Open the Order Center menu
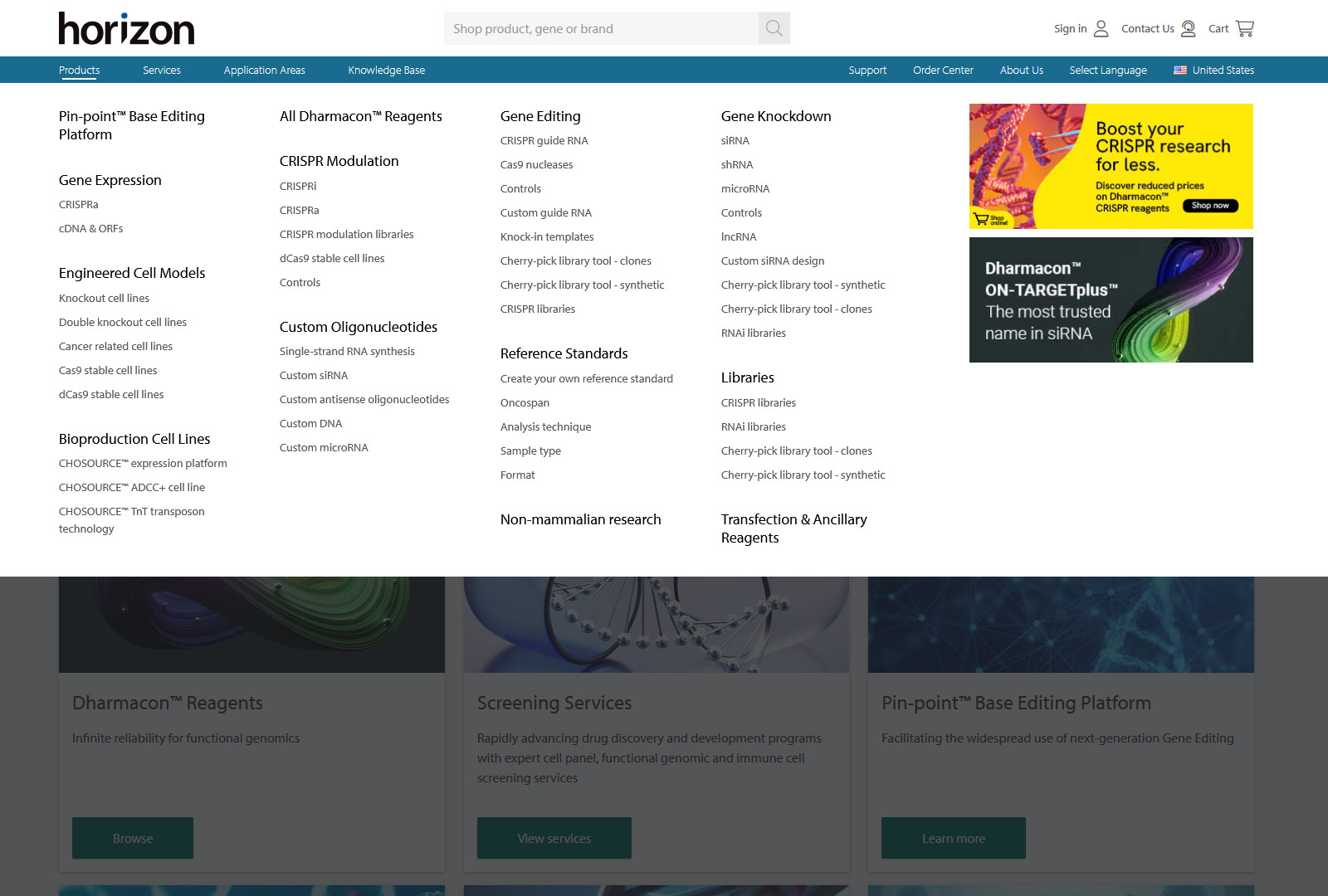Screen dimensions: 1328x896 click(943, 71)
